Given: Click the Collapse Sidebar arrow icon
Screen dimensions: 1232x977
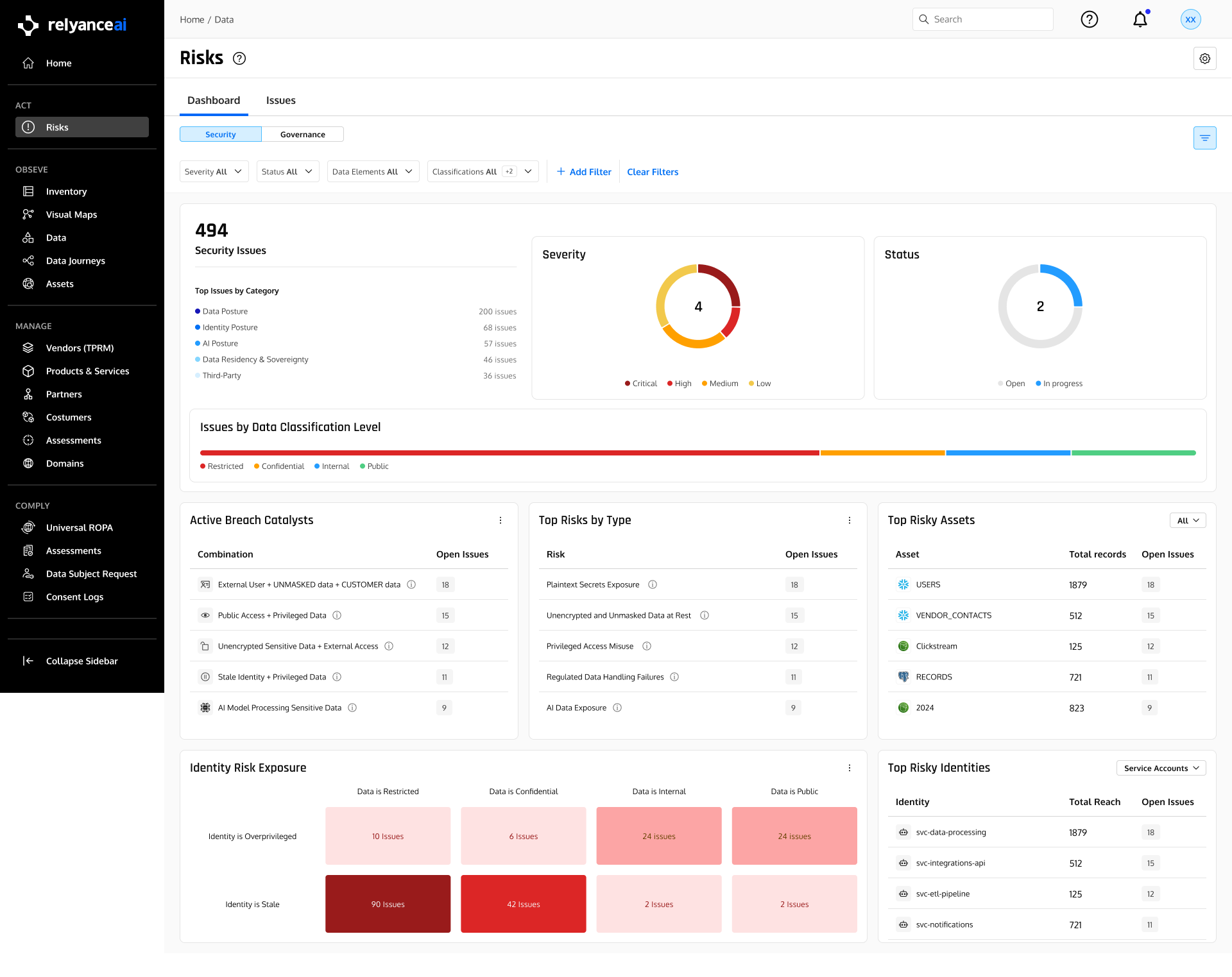Looking at the screenshot, I should pos(28,661).
